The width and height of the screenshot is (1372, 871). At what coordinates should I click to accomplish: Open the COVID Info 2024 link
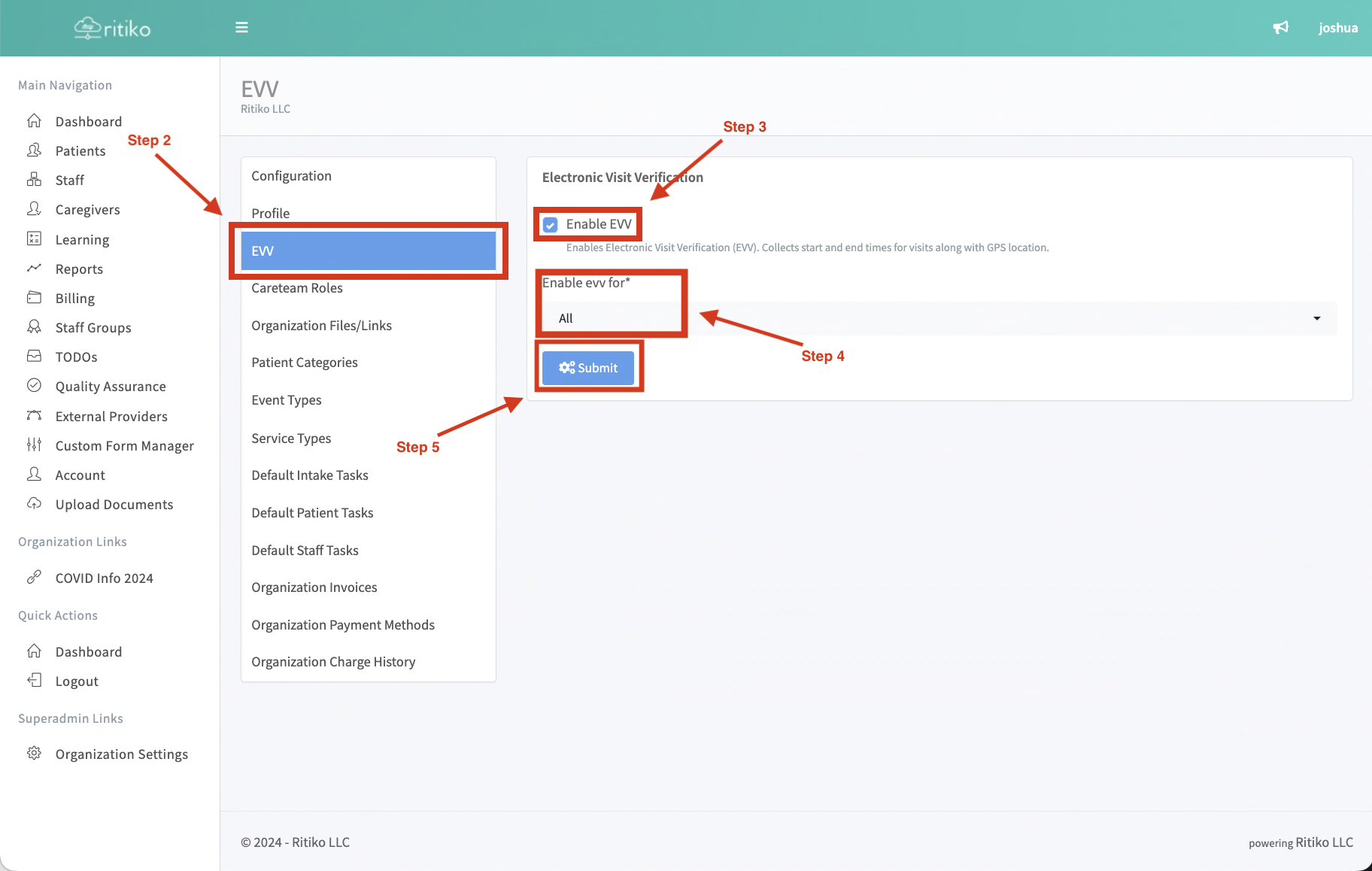[x=104, y=578]
